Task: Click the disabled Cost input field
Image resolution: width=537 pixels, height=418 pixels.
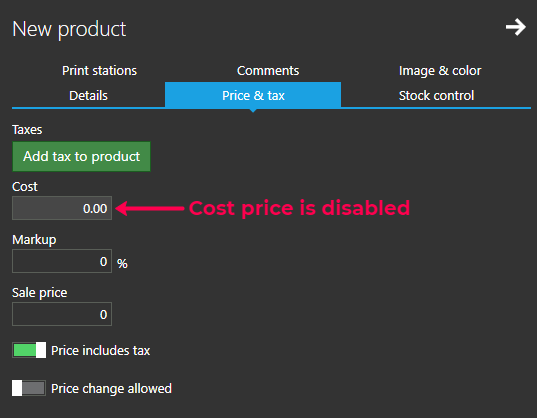Action: point(62,208)
